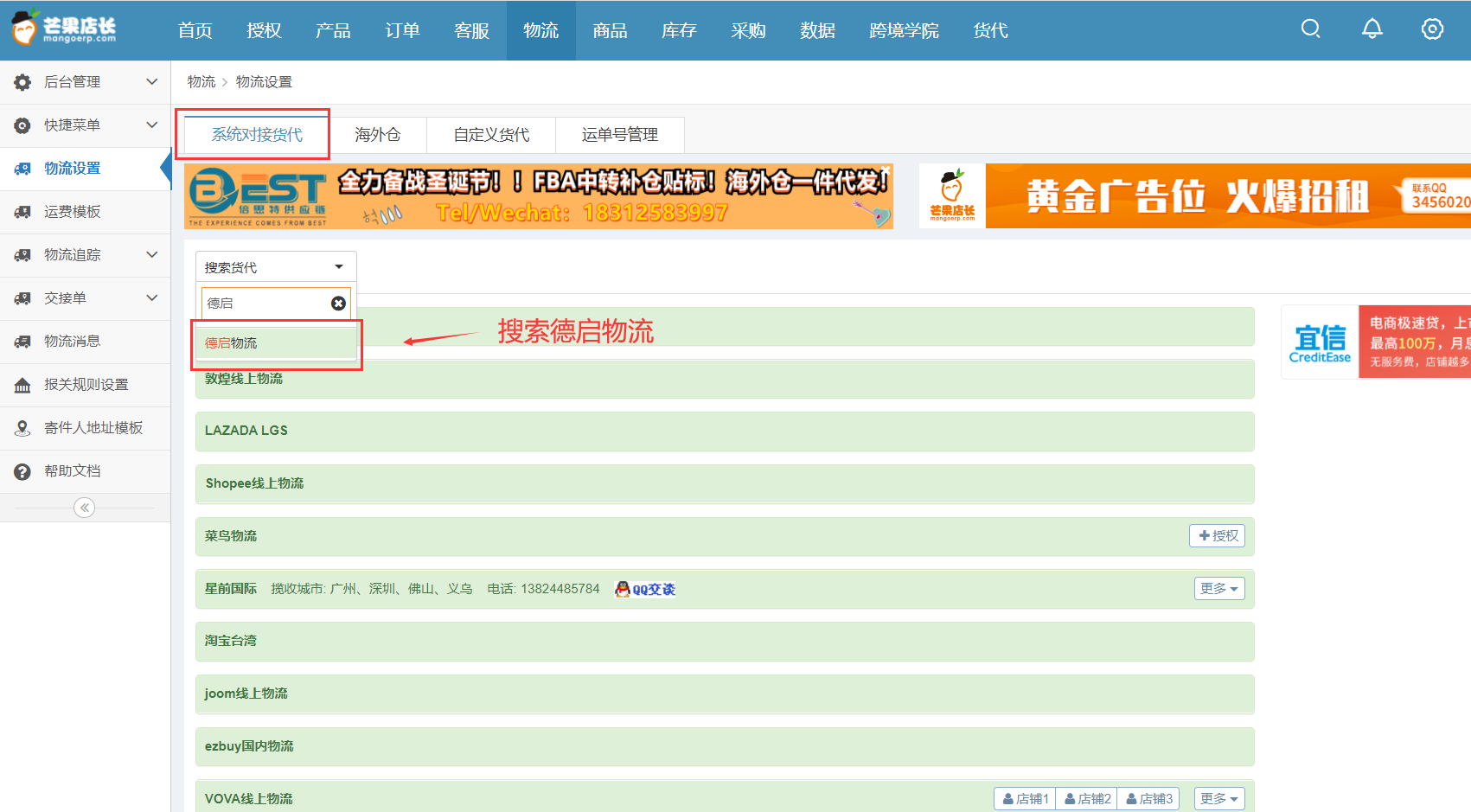
Task: Collapse the sidebar with double-chevron icon
Action: pos(84,508)
